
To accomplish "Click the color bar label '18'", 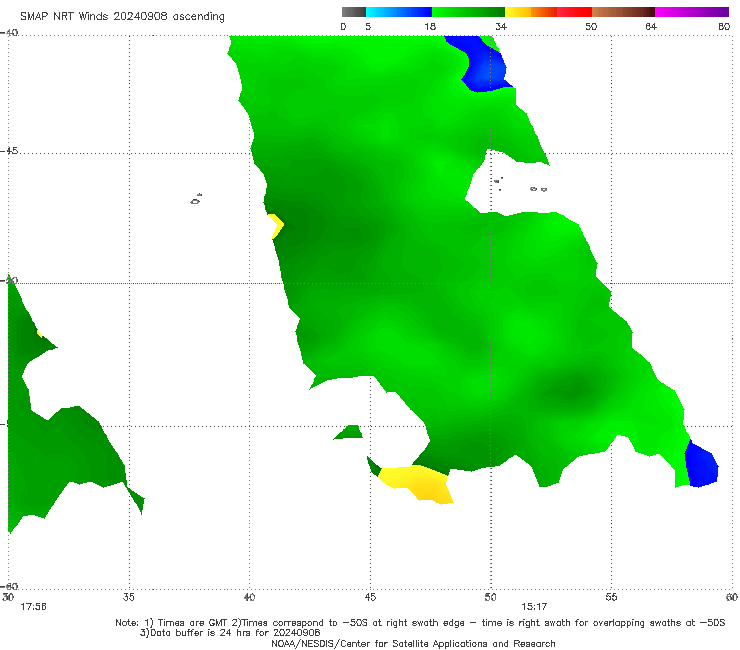I will pyautogui.click(x=430, y=26).
